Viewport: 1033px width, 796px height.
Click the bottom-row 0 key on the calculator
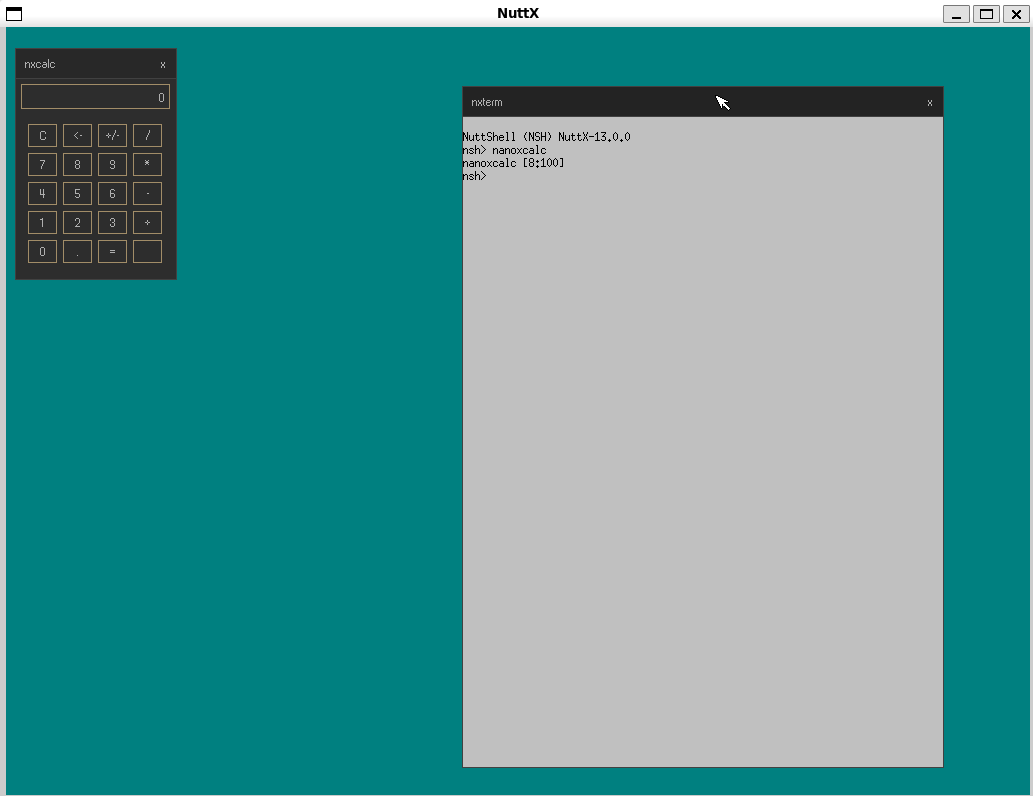tap(42, 252)
